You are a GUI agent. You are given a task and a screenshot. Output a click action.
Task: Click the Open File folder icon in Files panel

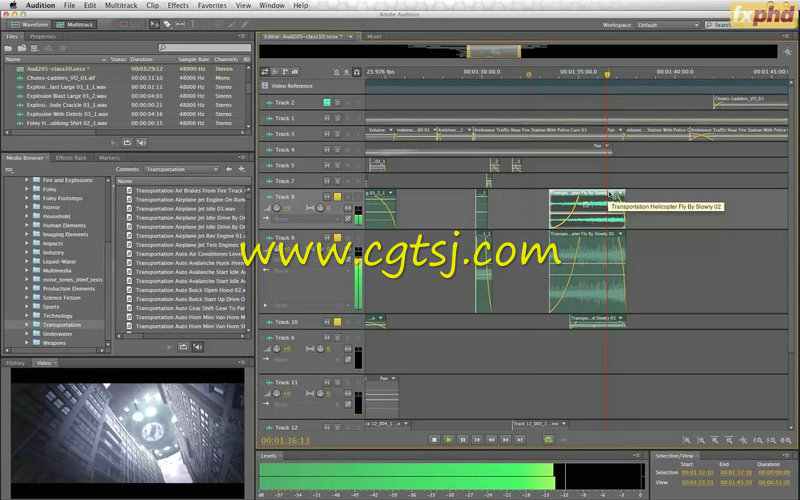[x=8, y=48]
